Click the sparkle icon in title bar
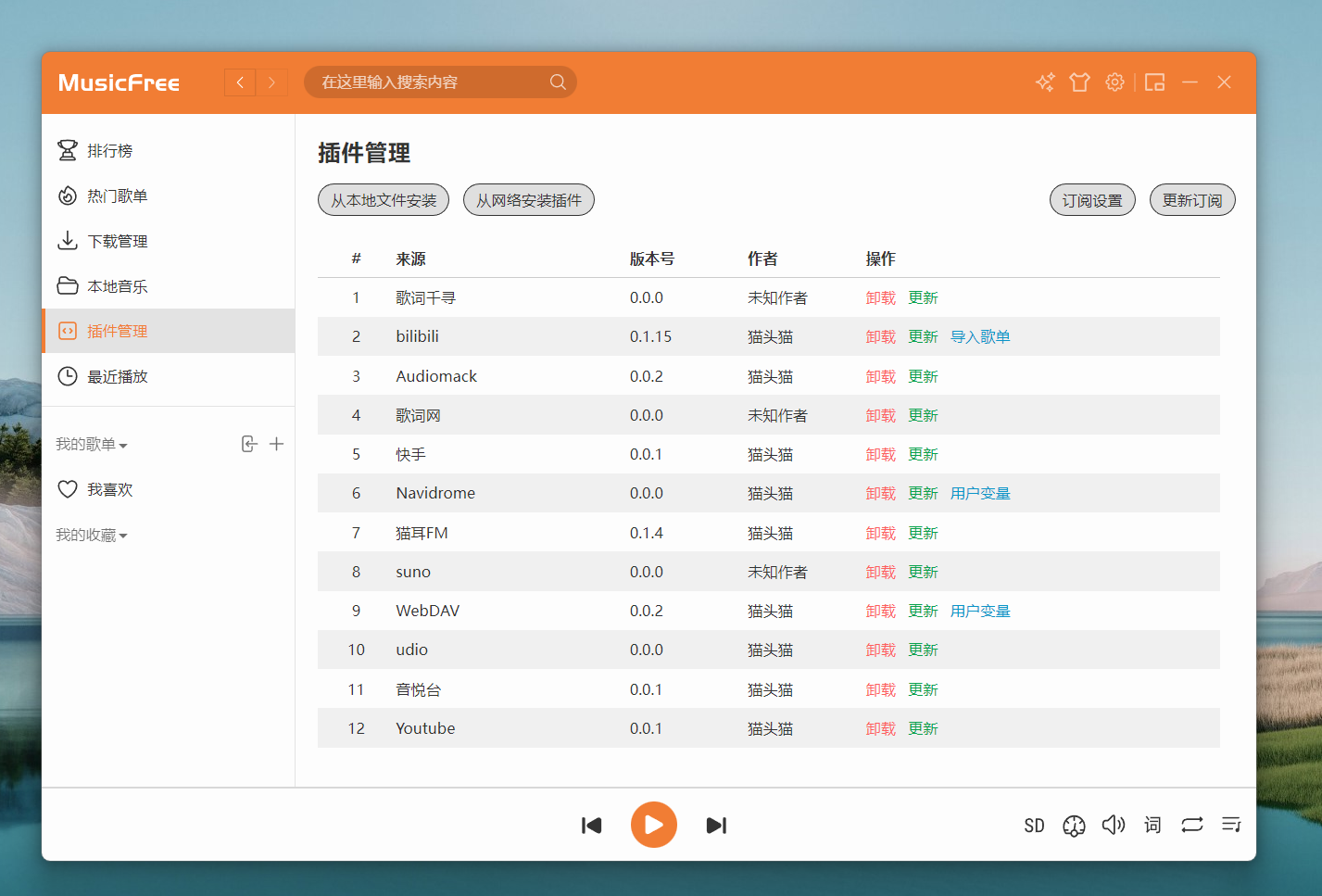Image resolution: width=1322 pixels, height=896 pixels. (1045, 82)
